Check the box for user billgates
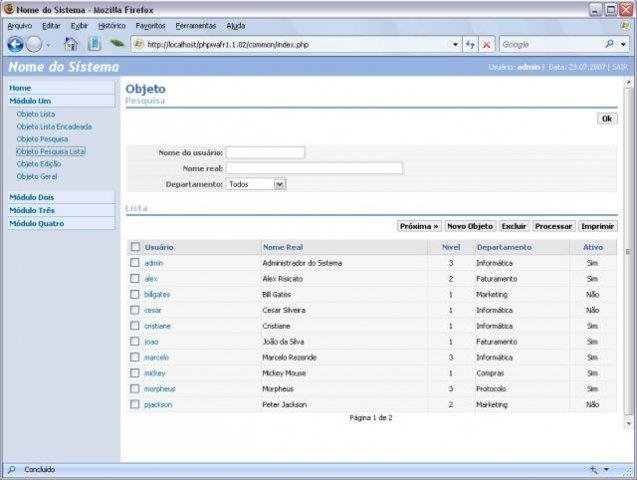 135,294
